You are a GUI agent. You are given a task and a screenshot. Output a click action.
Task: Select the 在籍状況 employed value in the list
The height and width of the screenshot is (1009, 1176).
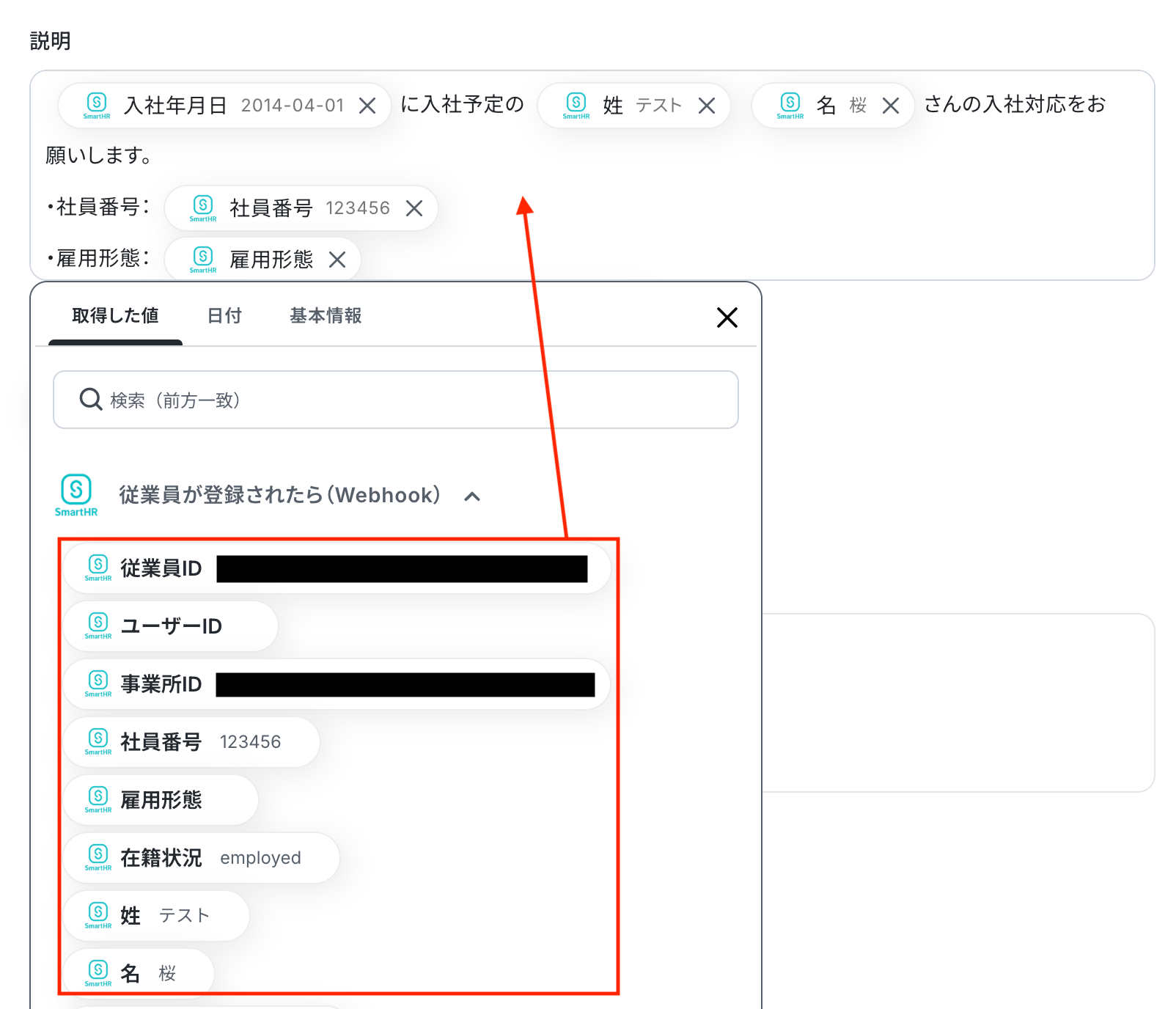[x=201, y=858]
